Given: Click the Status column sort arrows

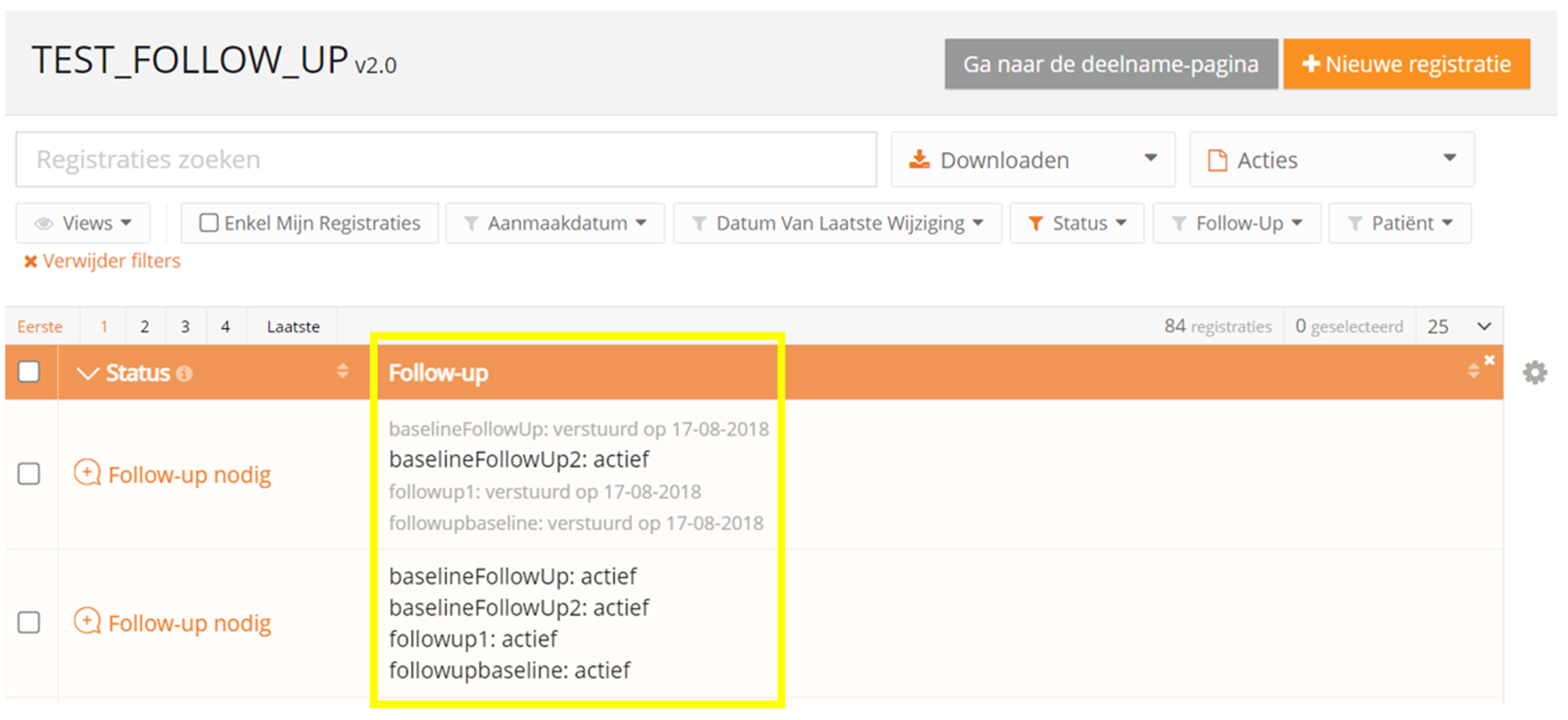Looking at the screenshot, I should click(342, 371).
